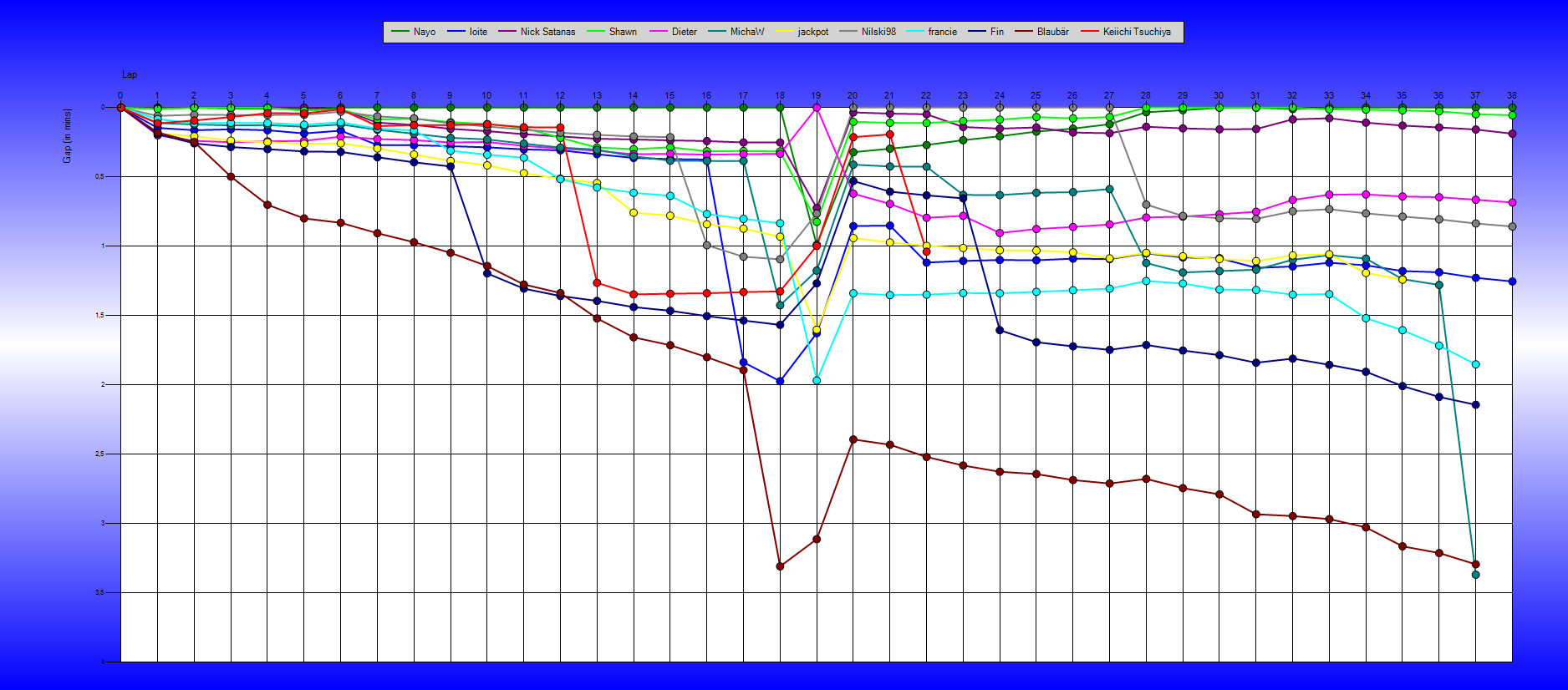Click Blaubär's dark red point at lap 18
The image size is (1568, 690).
coord(780,566)
